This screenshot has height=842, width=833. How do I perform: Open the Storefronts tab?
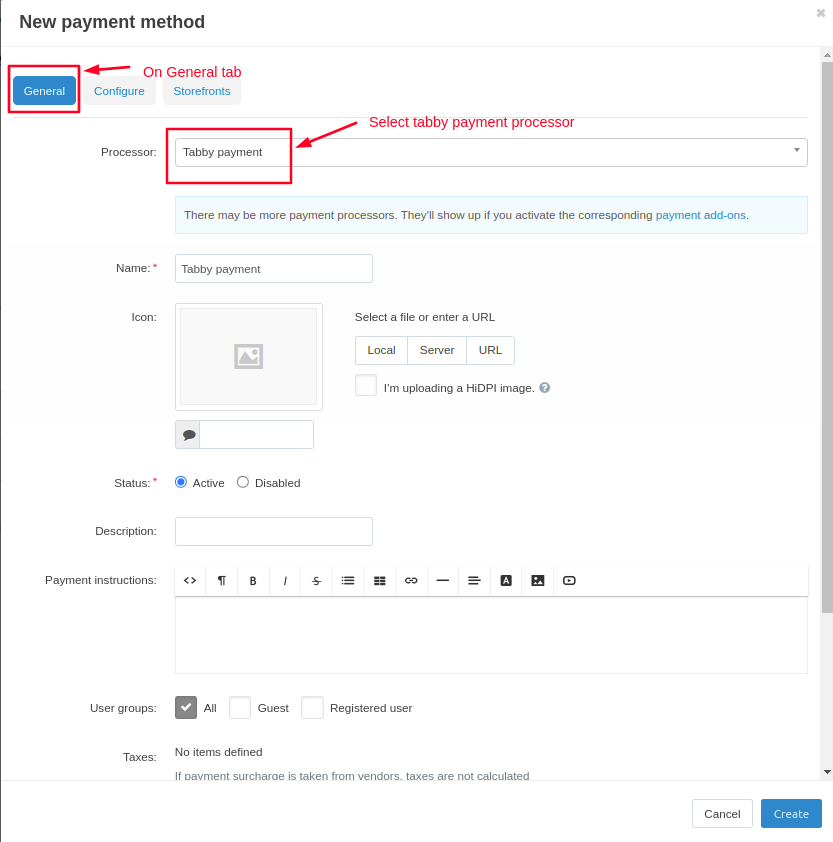click(x=202, y=91)
